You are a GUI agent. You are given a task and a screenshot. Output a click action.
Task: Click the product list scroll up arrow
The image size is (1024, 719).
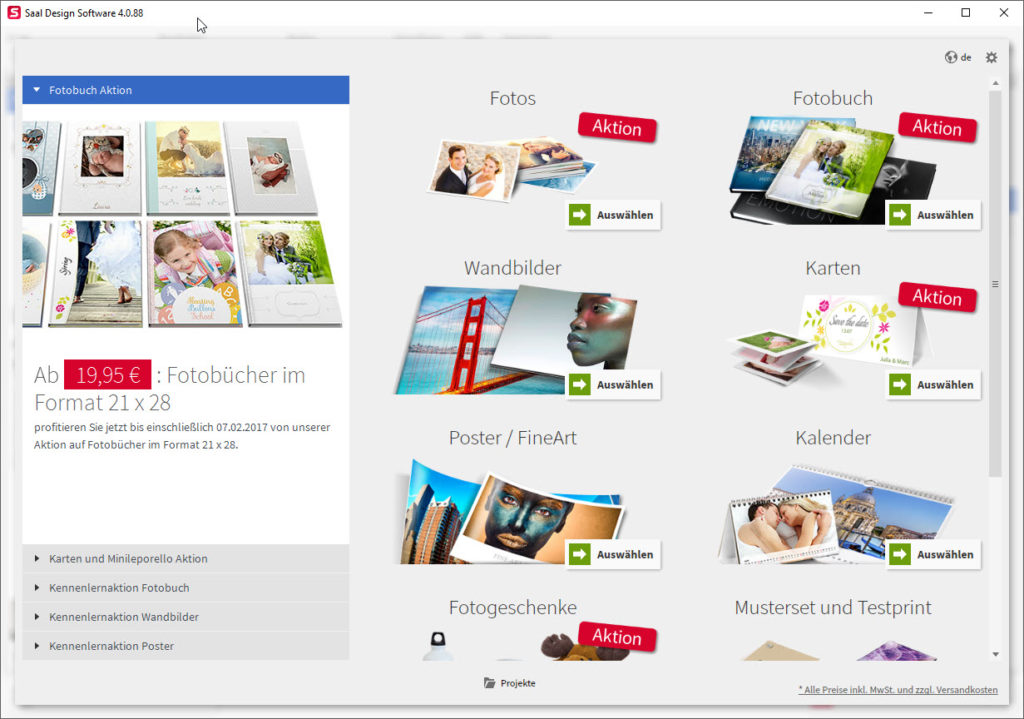pos(995,83)
